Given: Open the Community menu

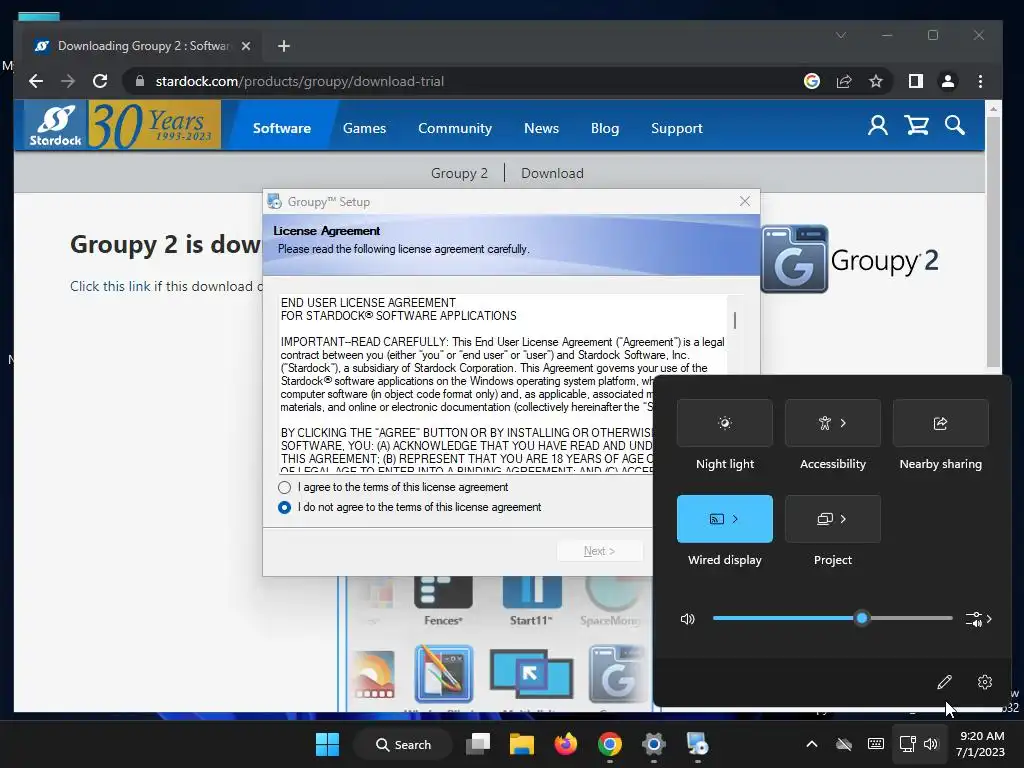Looking at the screenshot, I should pyautogui.click(x=455, y=128).
